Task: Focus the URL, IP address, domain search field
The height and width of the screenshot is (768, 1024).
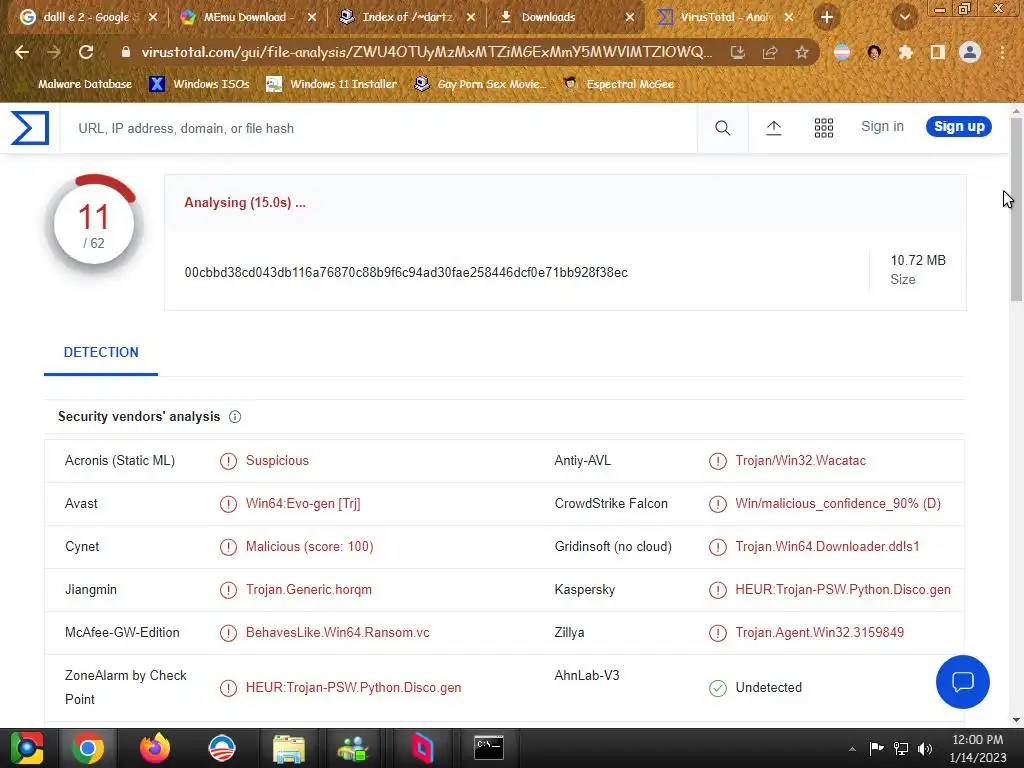Action: [379, 128]
